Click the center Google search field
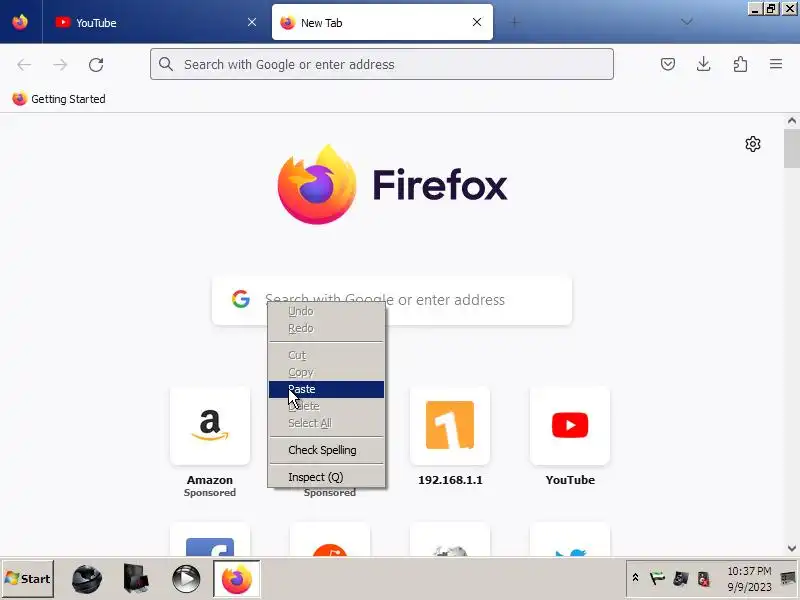This screenshot has height=600, width=800. coord(392,300)
